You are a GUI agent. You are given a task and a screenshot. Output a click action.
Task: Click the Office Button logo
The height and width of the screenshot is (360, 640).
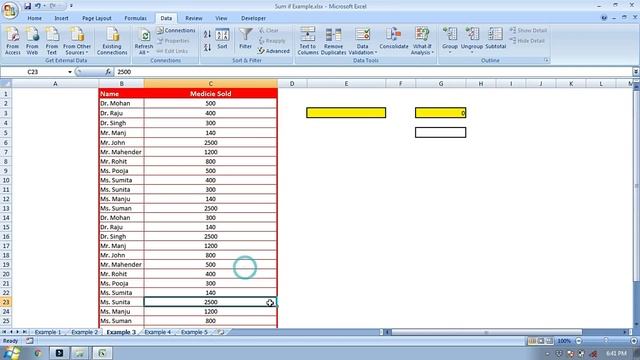10,10
